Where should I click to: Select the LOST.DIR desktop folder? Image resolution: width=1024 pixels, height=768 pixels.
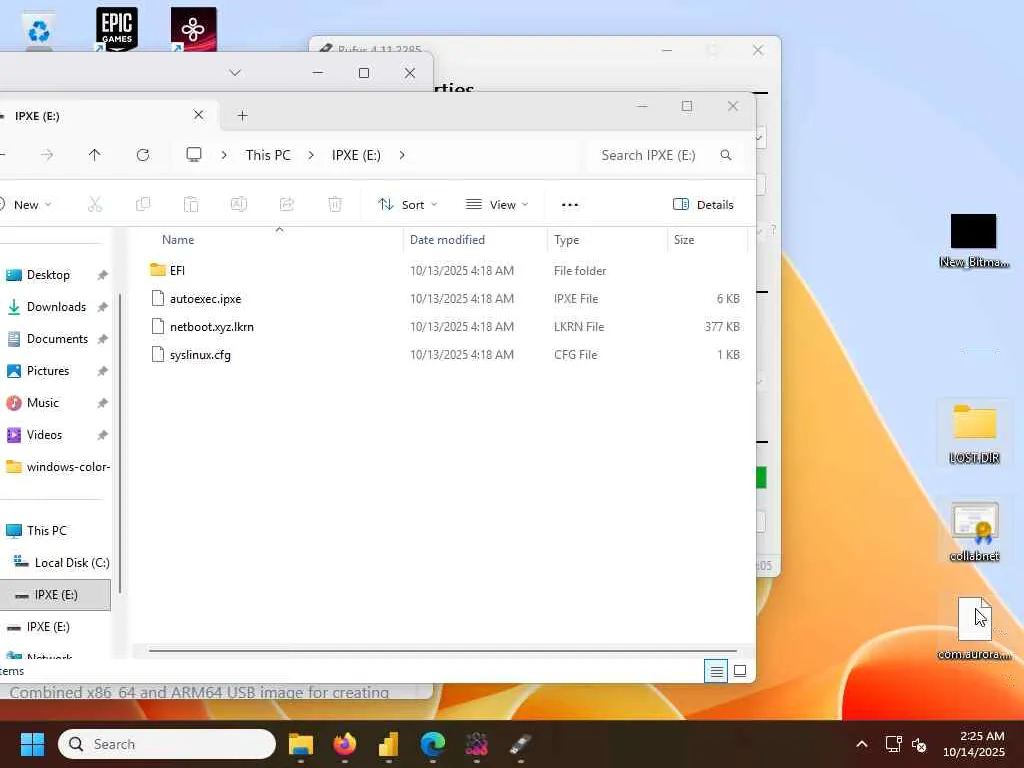tap(974, 434)
